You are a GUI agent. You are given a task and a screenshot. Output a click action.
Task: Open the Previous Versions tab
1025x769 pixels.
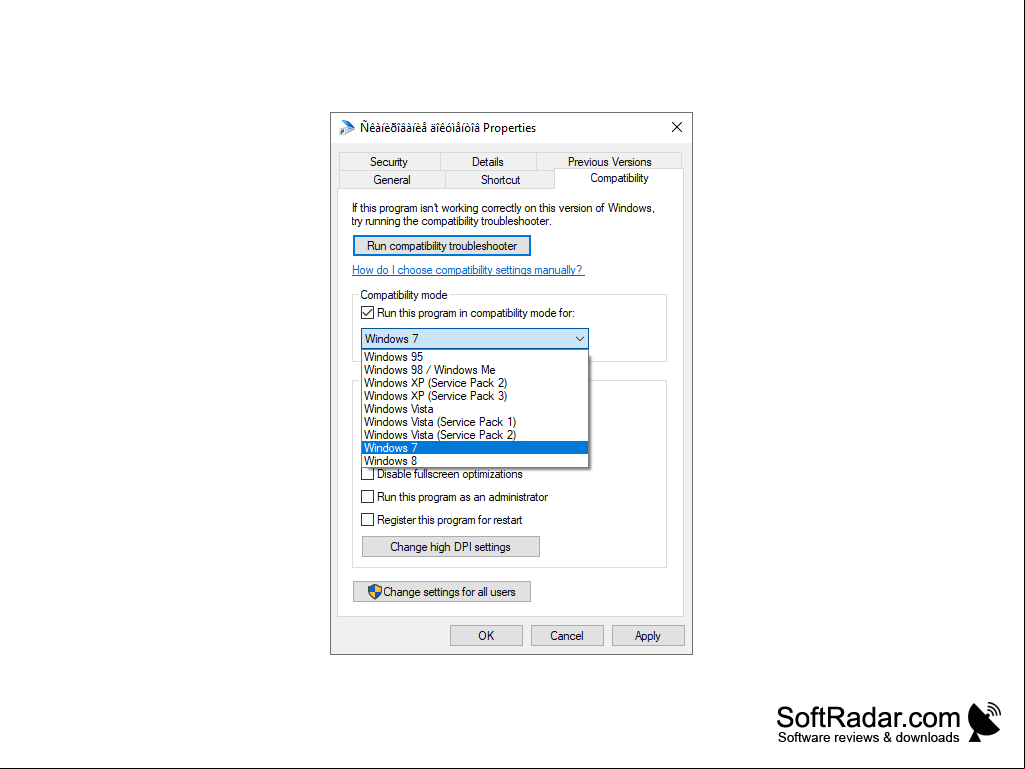[609, 162]
